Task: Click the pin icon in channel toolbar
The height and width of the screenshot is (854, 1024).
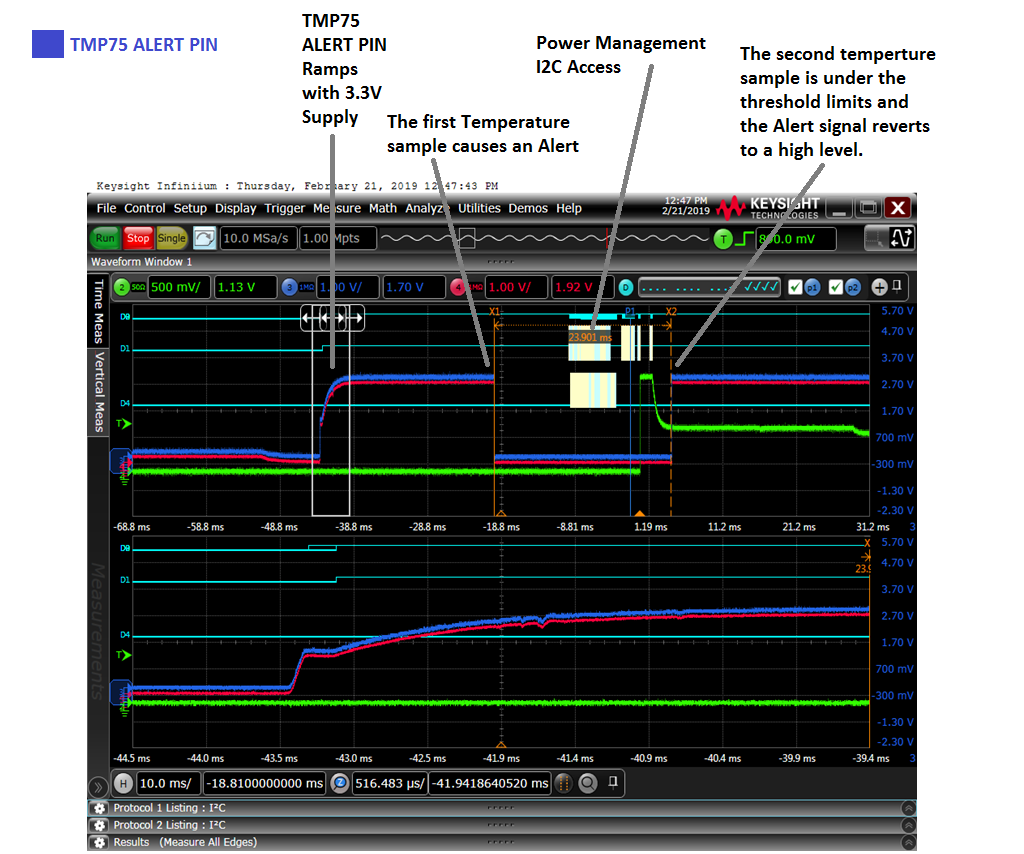Action: [897, 285]
